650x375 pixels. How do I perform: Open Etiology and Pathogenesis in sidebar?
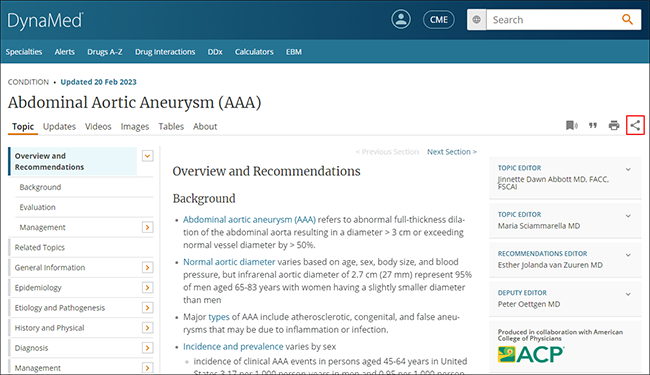(60, 308)
